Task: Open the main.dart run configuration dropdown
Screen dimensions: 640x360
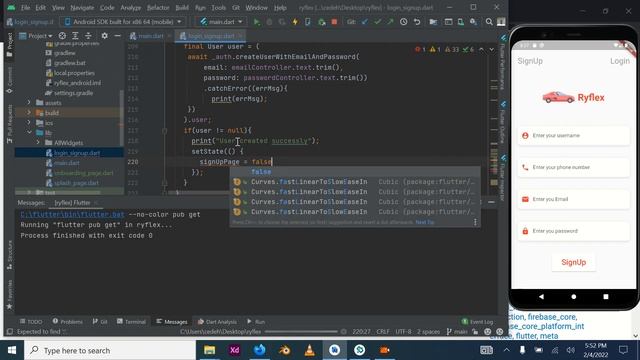Action: coord(221,22)
